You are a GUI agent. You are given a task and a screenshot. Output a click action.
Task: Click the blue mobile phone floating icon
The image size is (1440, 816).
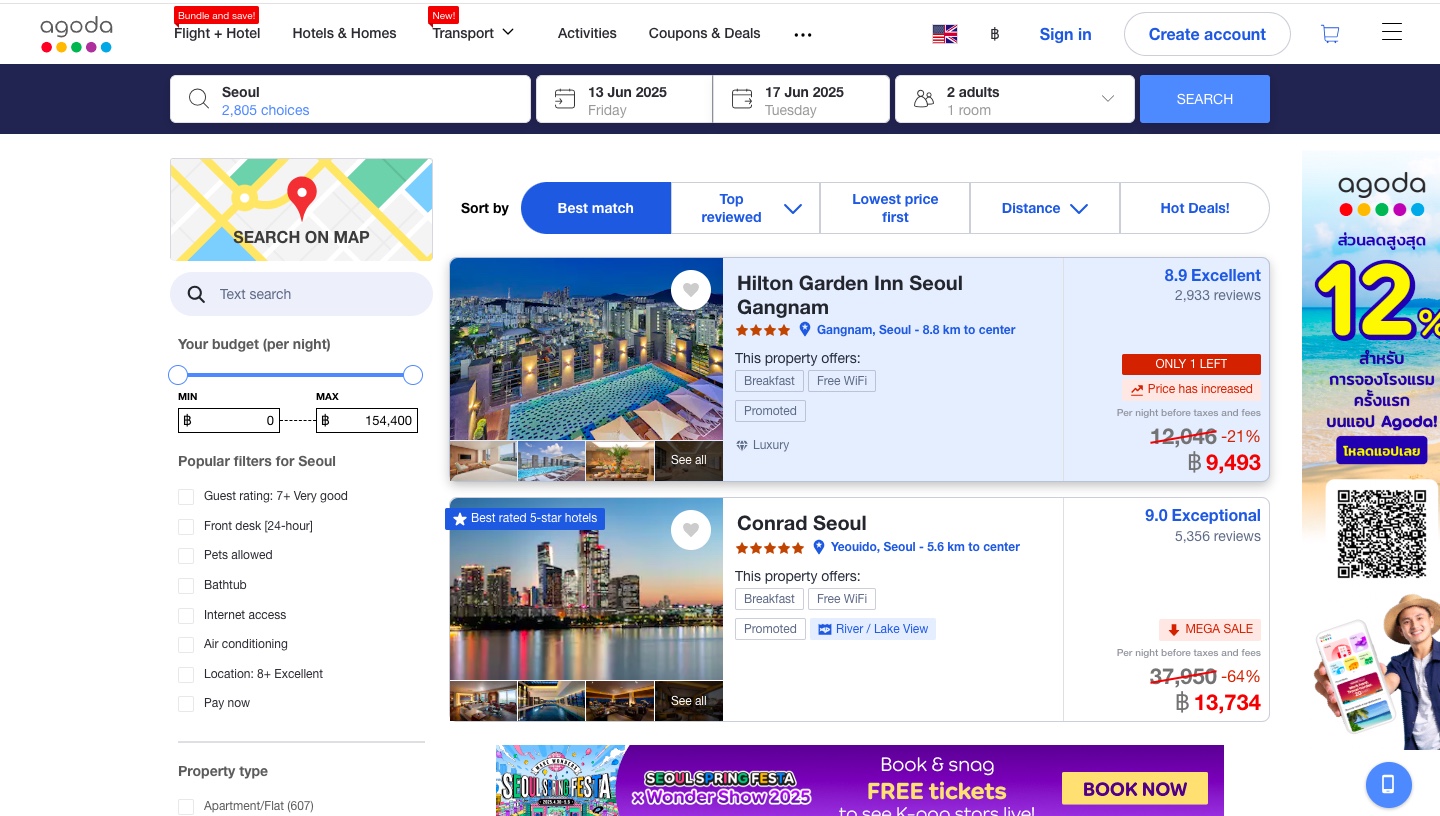pyautogui.click(x=1388, y=784)
